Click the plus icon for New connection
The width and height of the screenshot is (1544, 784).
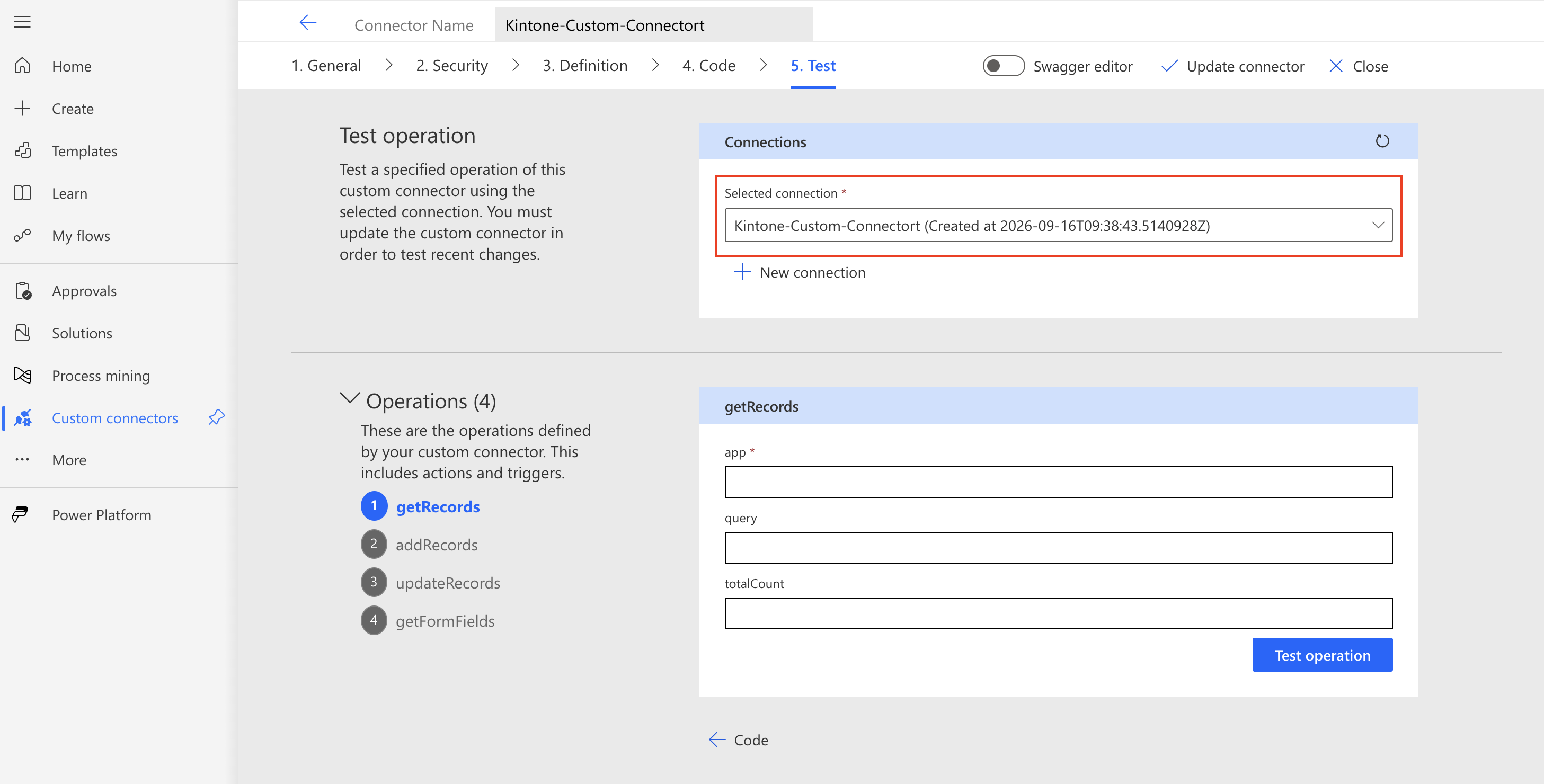pos(742,272)
